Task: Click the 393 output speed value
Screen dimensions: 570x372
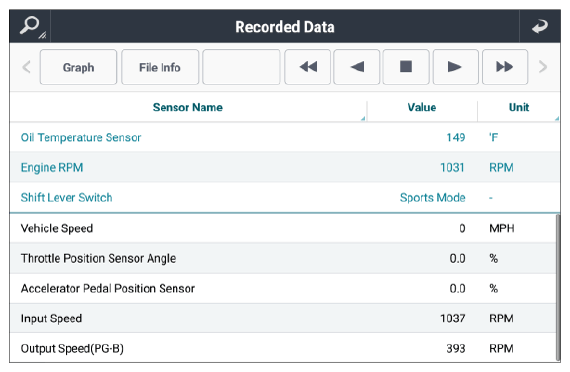Action: 456,348
